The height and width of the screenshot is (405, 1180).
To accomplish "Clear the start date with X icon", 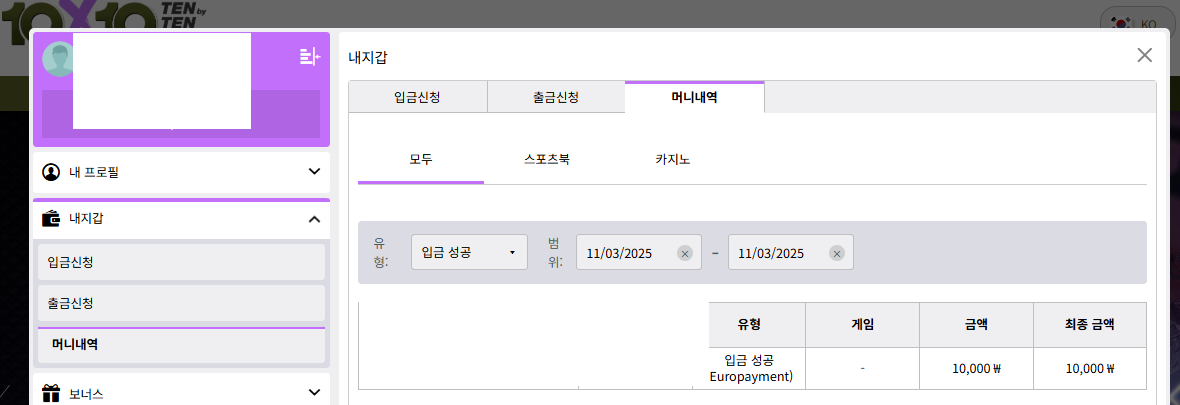I will tap(685, 253).
